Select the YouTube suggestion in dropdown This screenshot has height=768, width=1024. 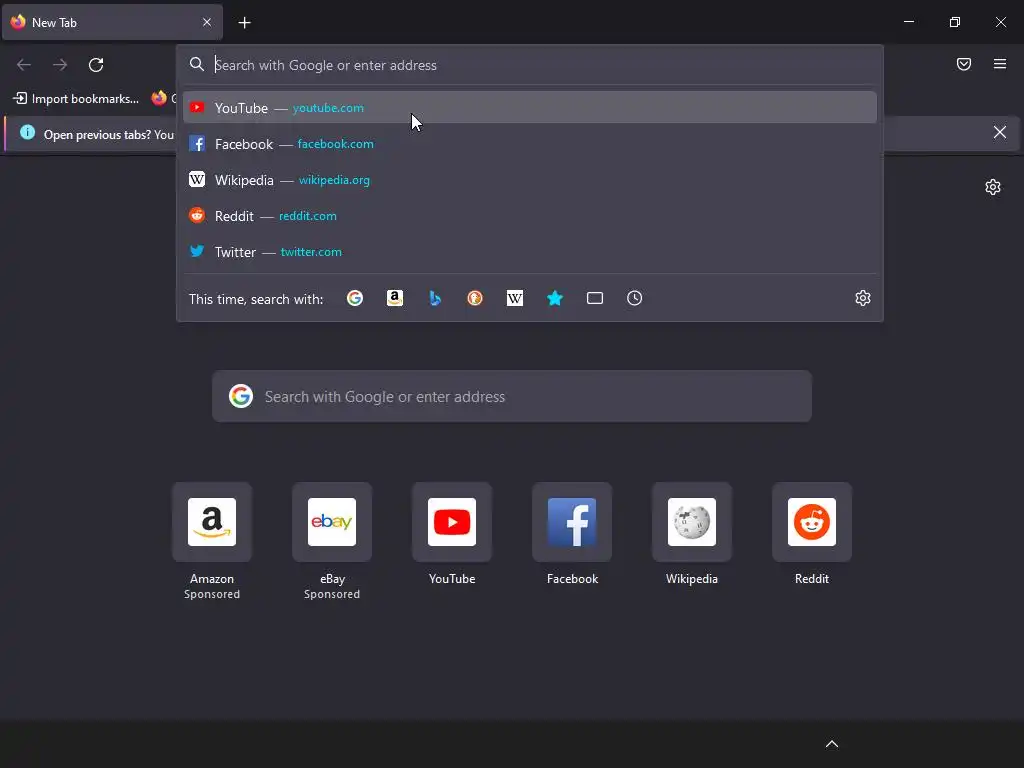530,108
